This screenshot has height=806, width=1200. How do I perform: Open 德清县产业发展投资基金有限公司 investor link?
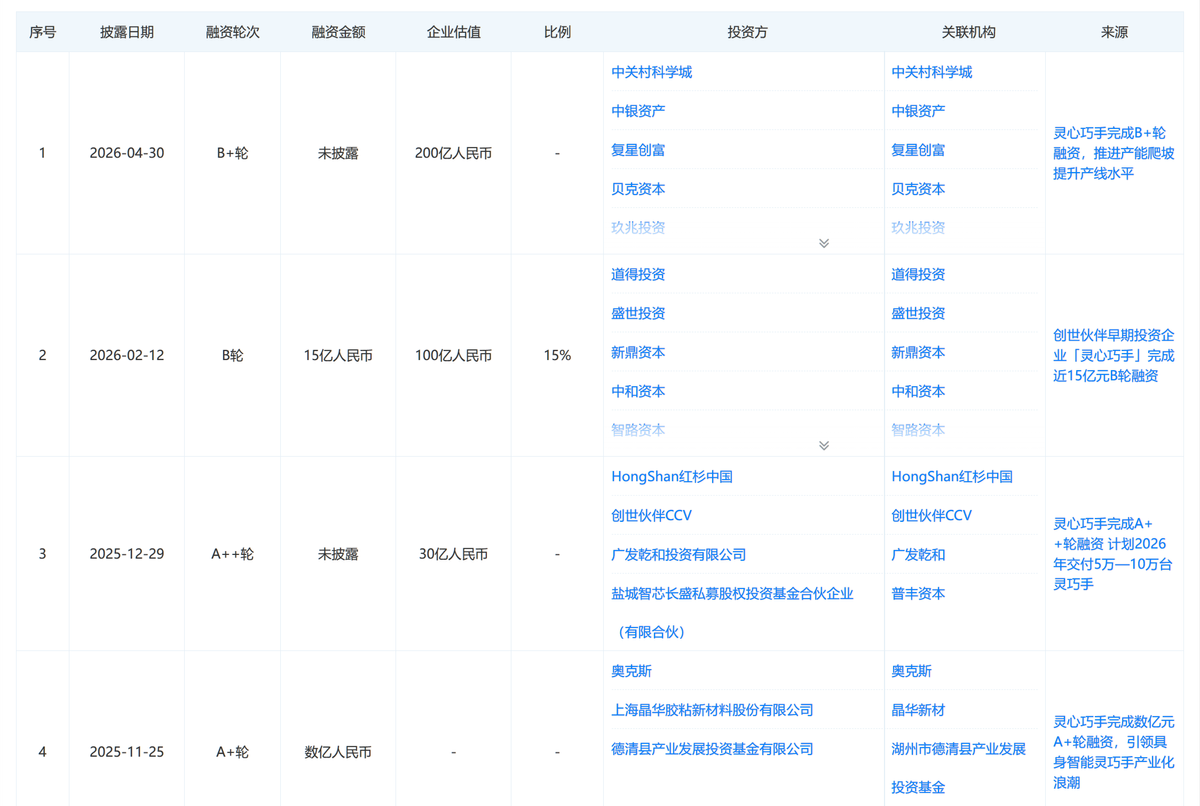pos(712,749)
